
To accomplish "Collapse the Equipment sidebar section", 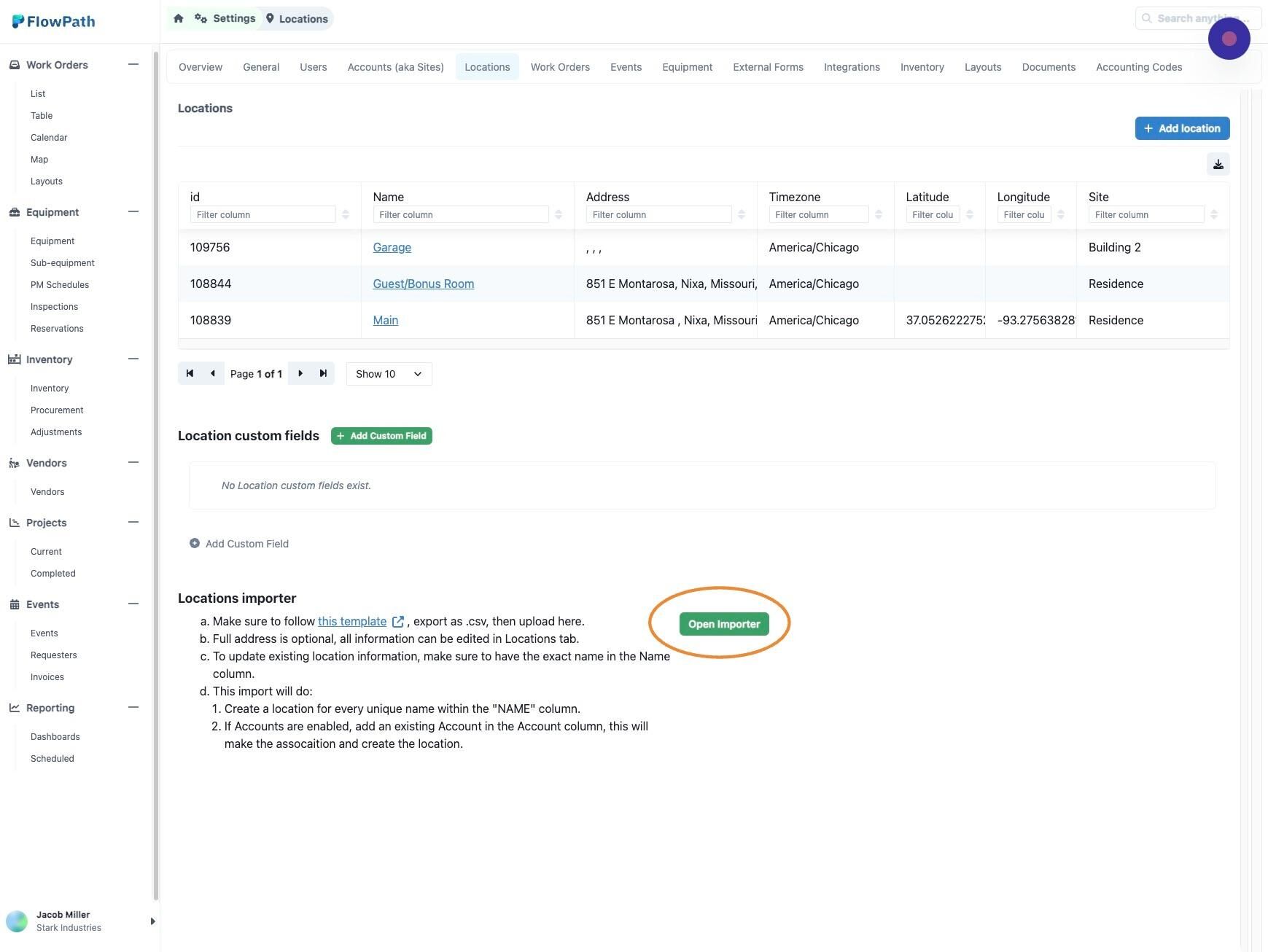I will point(133,211).
